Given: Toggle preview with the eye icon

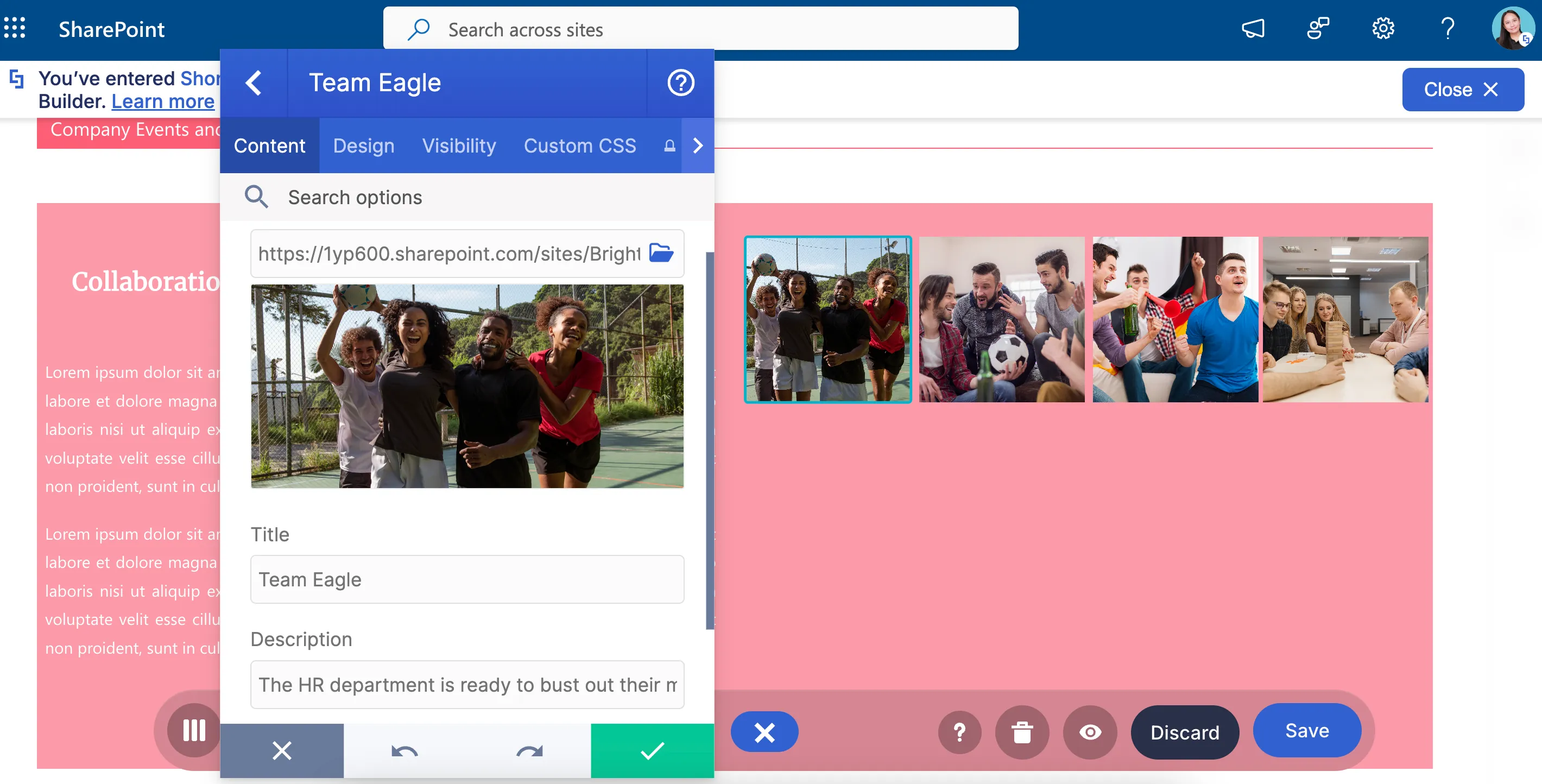Looking at the screenshot, I should (x=1090, y=732).
